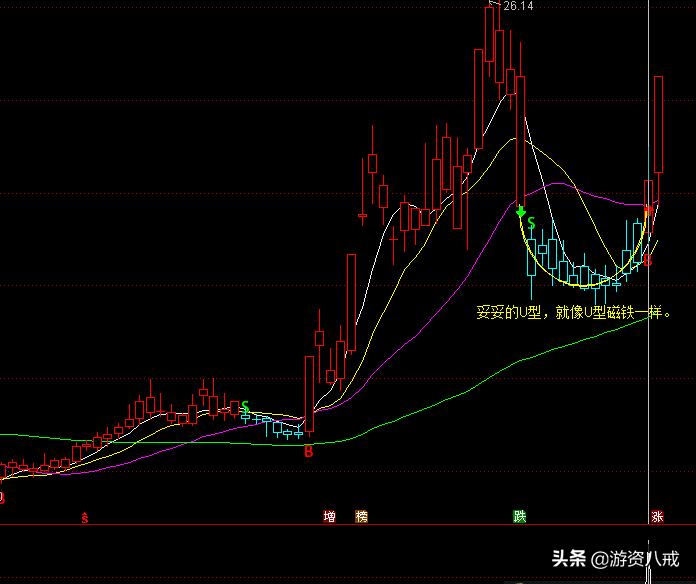Click the red 涨 event marker
Viewport: 696px width, 584px height.
tap(657, 517)
